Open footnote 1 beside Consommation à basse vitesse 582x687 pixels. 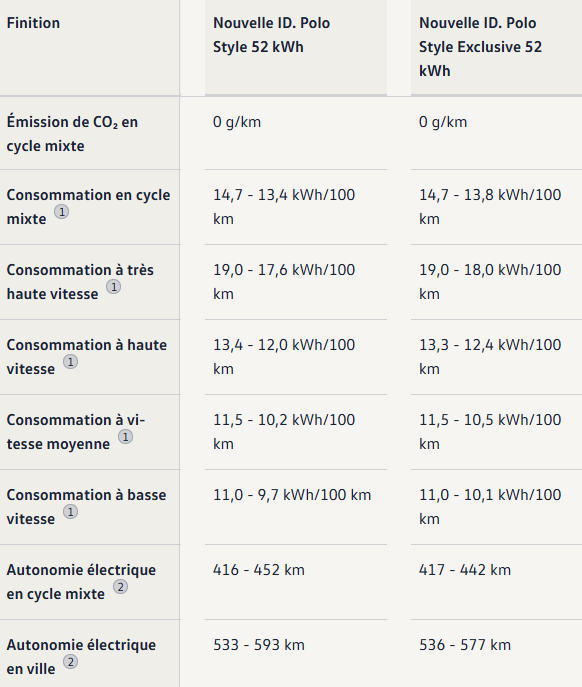coord(71,512)
